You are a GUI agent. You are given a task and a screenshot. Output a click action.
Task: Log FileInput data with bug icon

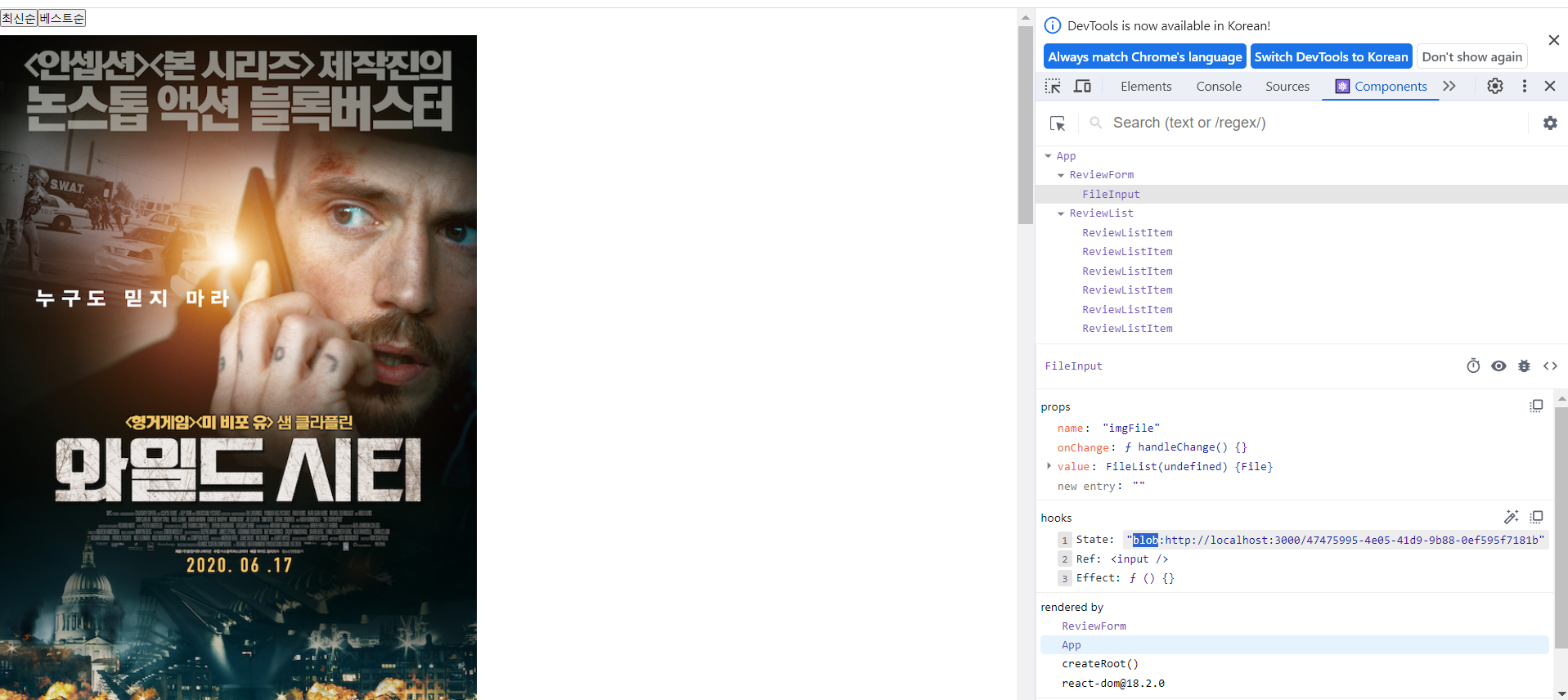(x=1524, y=366)
